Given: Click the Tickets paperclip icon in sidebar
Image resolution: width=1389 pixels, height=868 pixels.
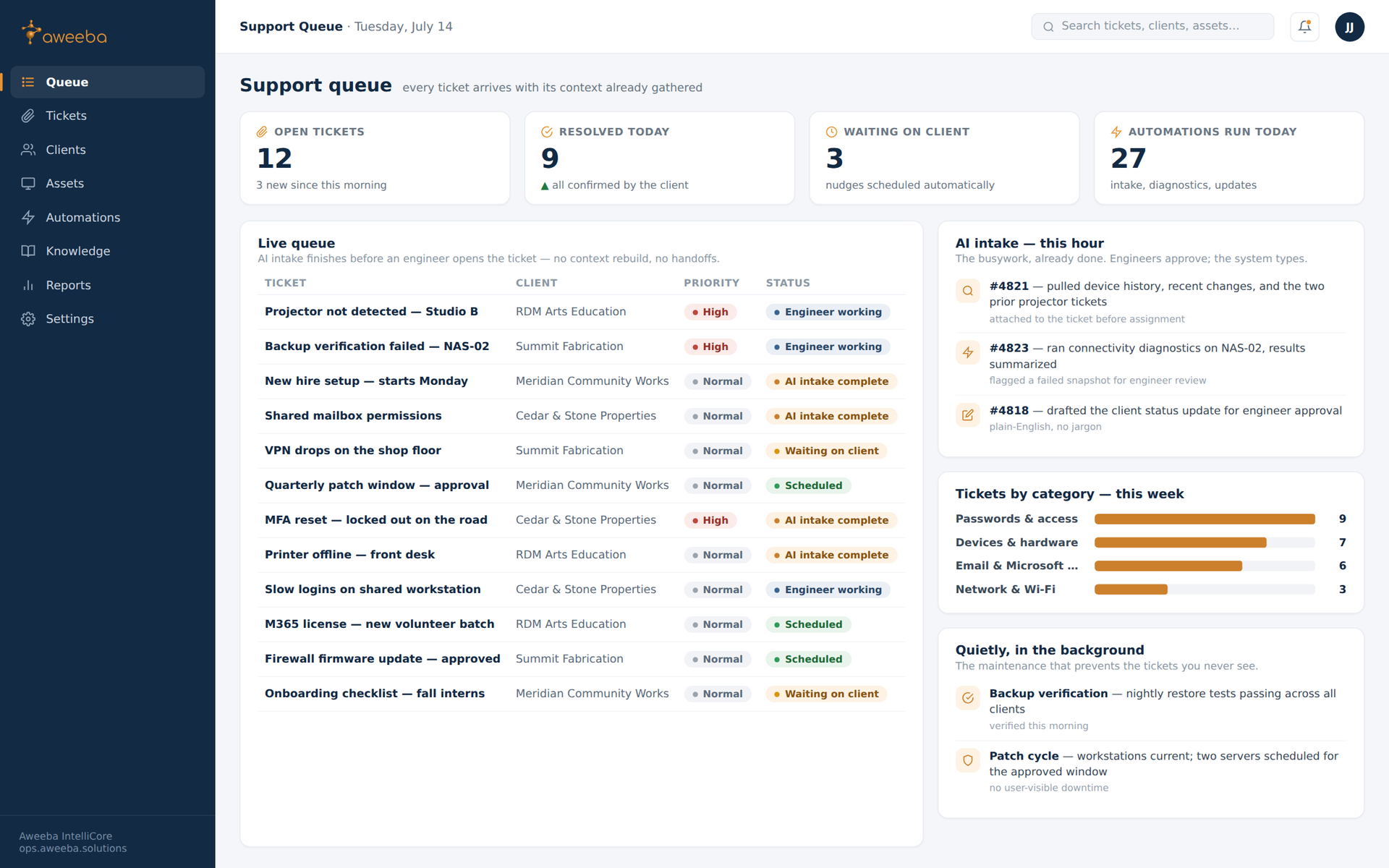Looking at the screenshot, I should (x=28, y=116).
